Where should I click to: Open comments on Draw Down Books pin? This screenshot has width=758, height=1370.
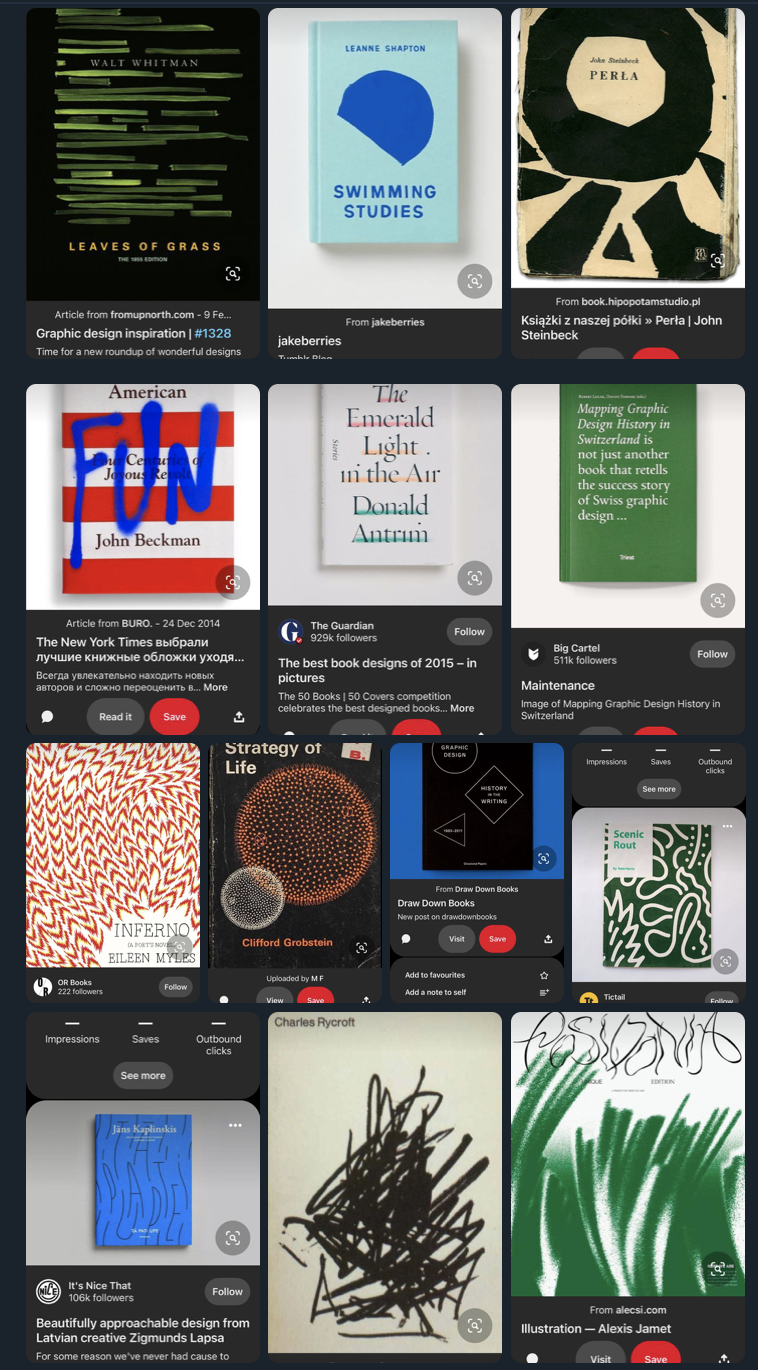pyautogui.click(x=406, y=939)
